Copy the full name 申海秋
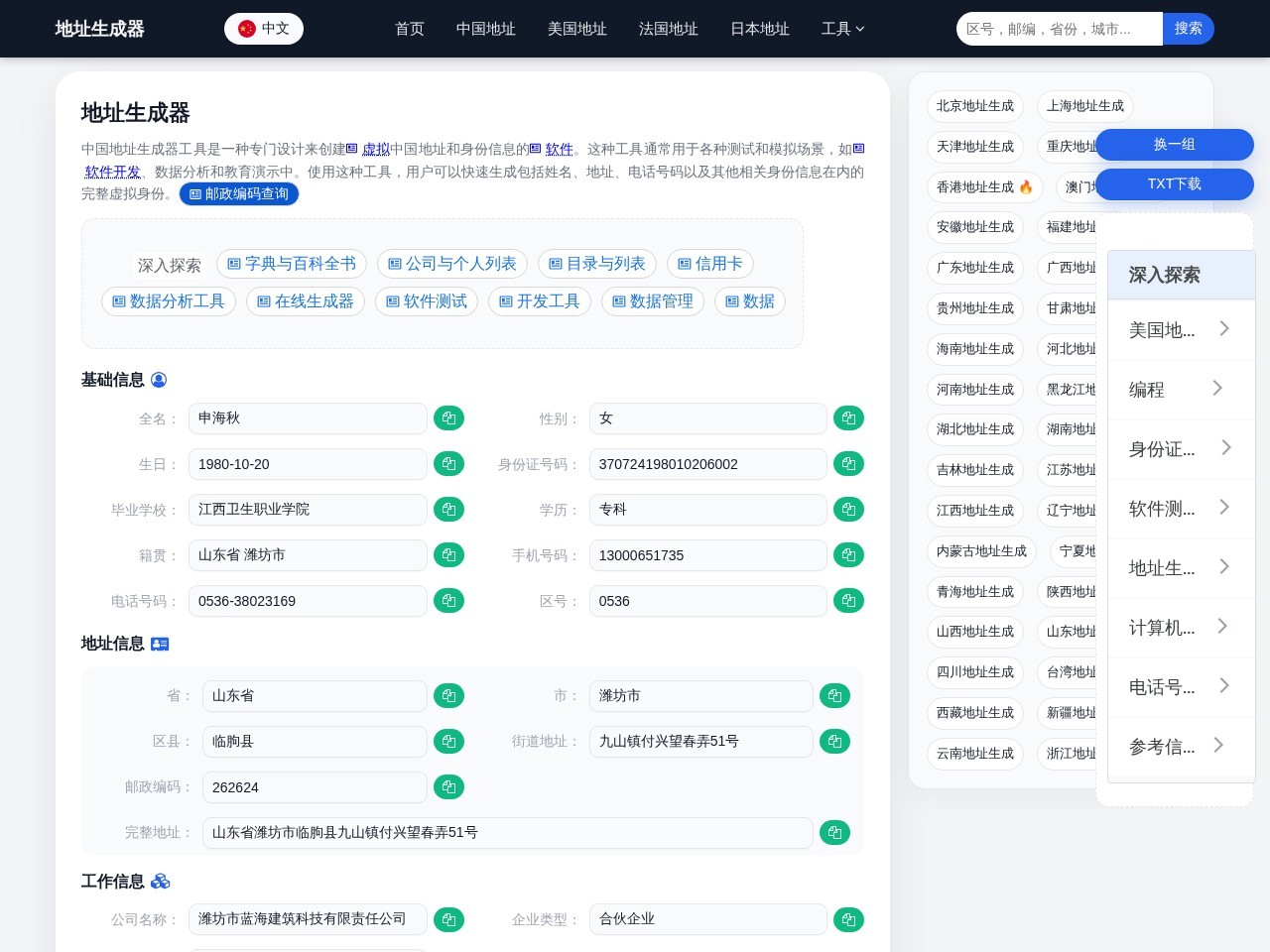Viewport: 1270px width, 952px height. point(448,418)
